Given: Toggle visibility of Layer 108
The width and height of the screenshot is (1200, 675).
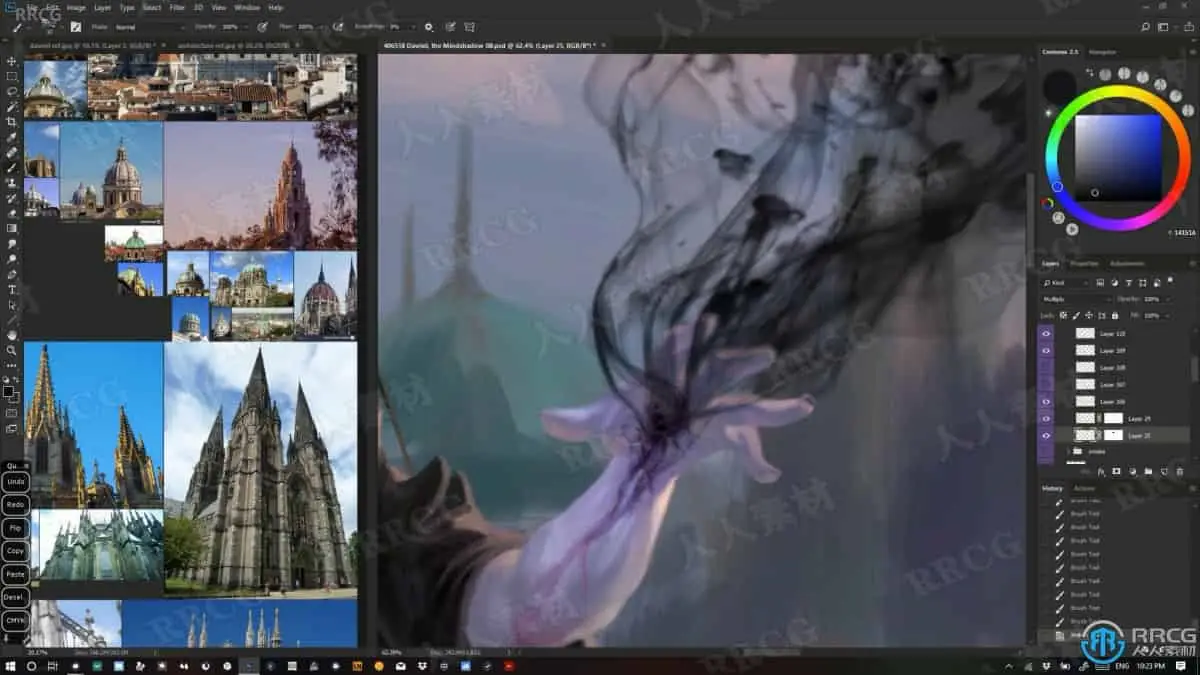Looking at the screenshot, I should point(1047,368).
